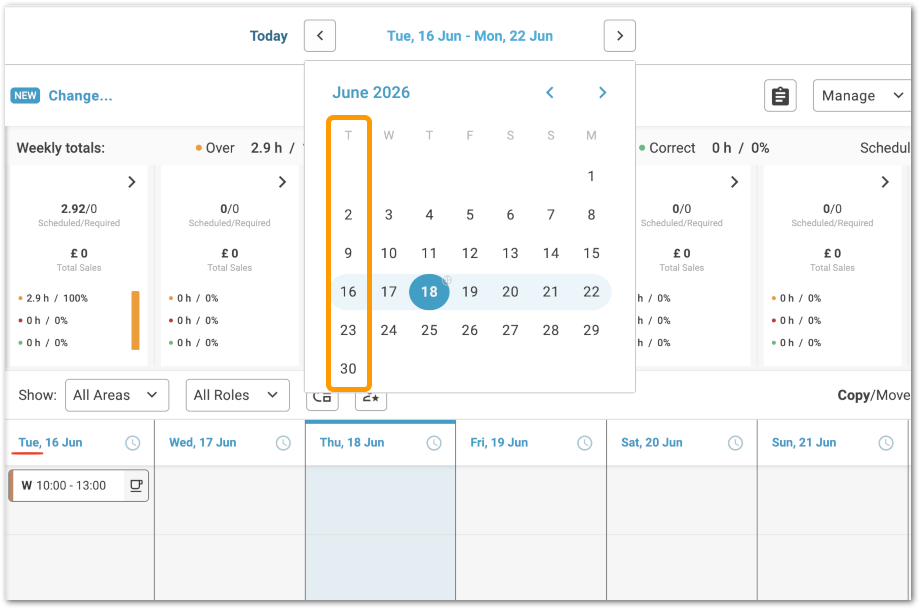920x609 pixels.
Task: Click the clock icon on Tue, 16 Jun
Action: [133, 443]
